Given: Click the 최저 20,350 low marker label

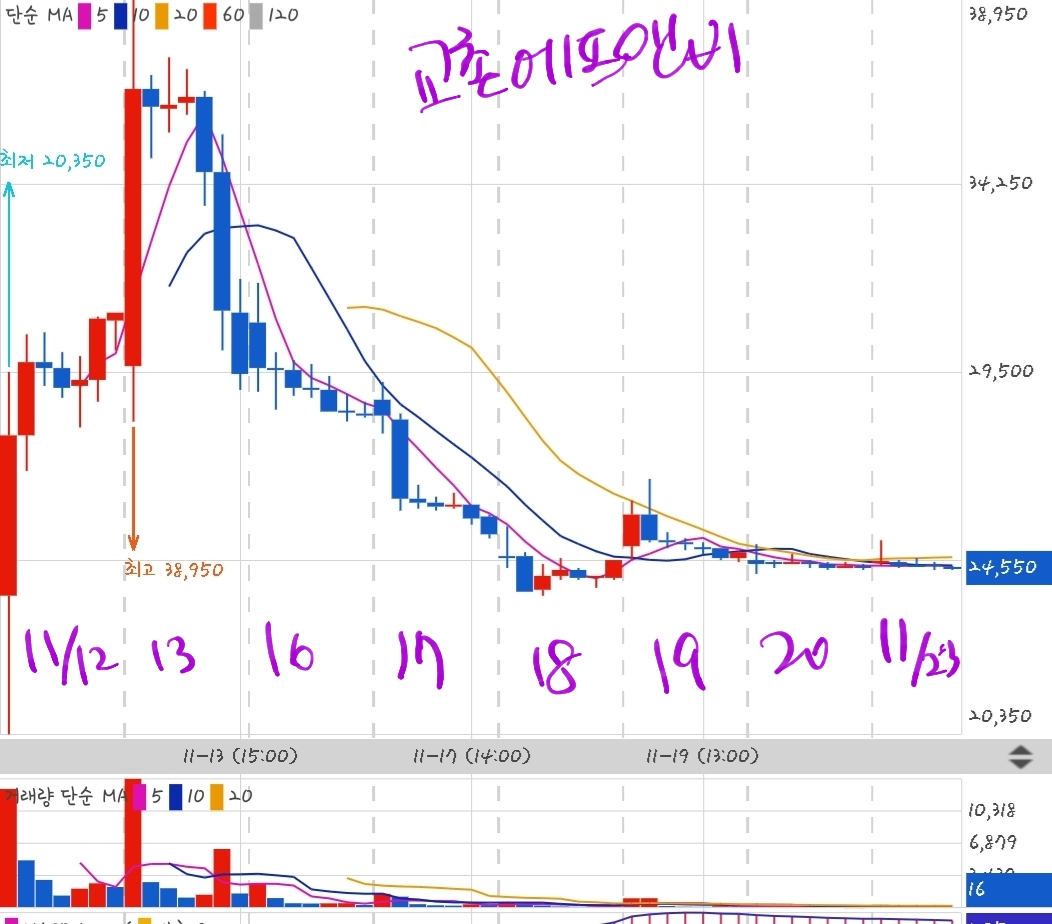Looking at the screenshot, I should 52,160.
